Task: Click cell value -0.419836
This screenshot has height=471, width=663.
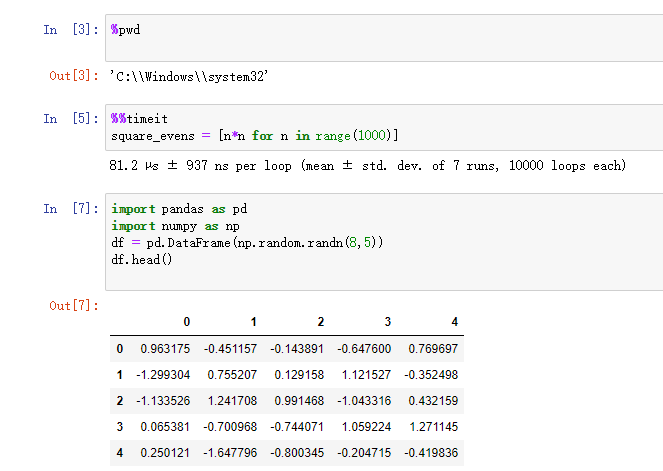Action: click(x=431, y=453)
